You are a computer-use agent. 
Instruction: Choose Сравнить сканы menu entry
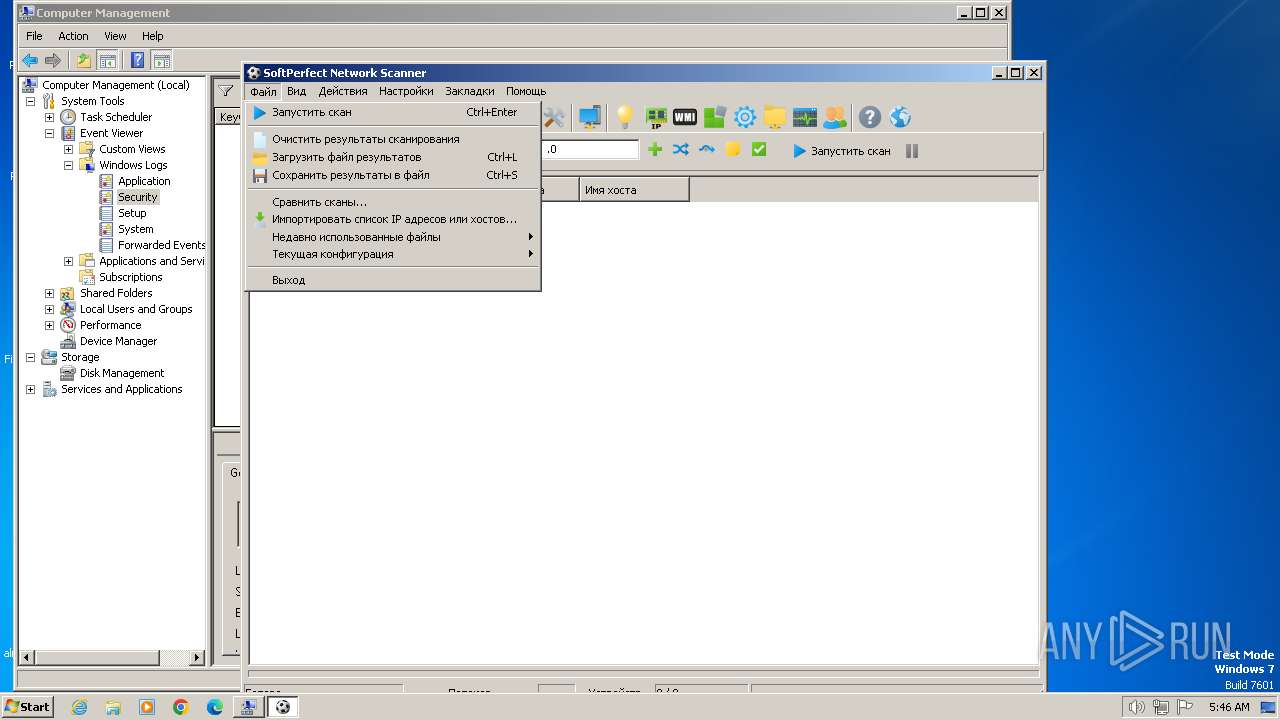393,202
